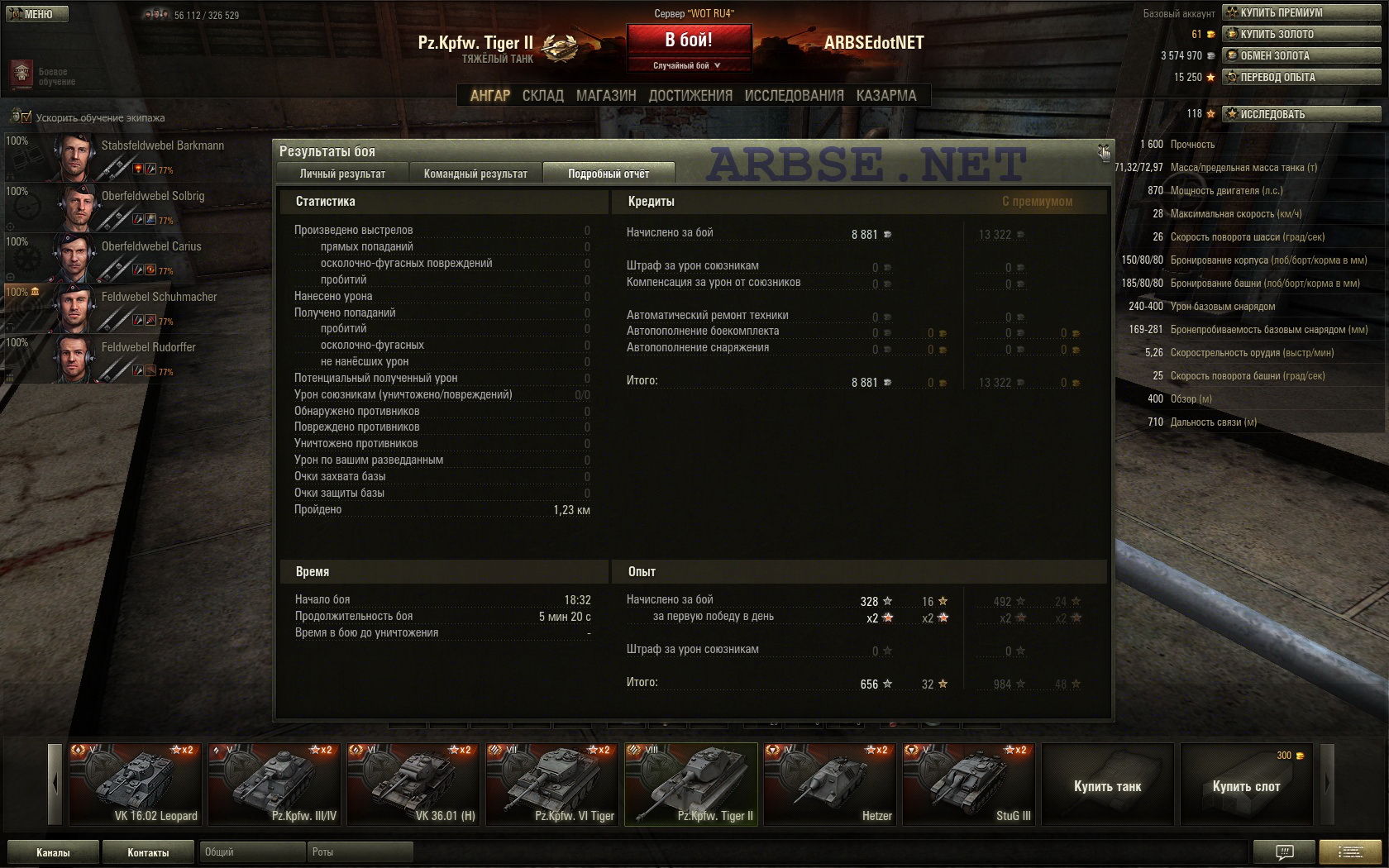Click player name ARBSEdotNET
The height and width of the screenshot is (868, 1389).
pos(874,43)
